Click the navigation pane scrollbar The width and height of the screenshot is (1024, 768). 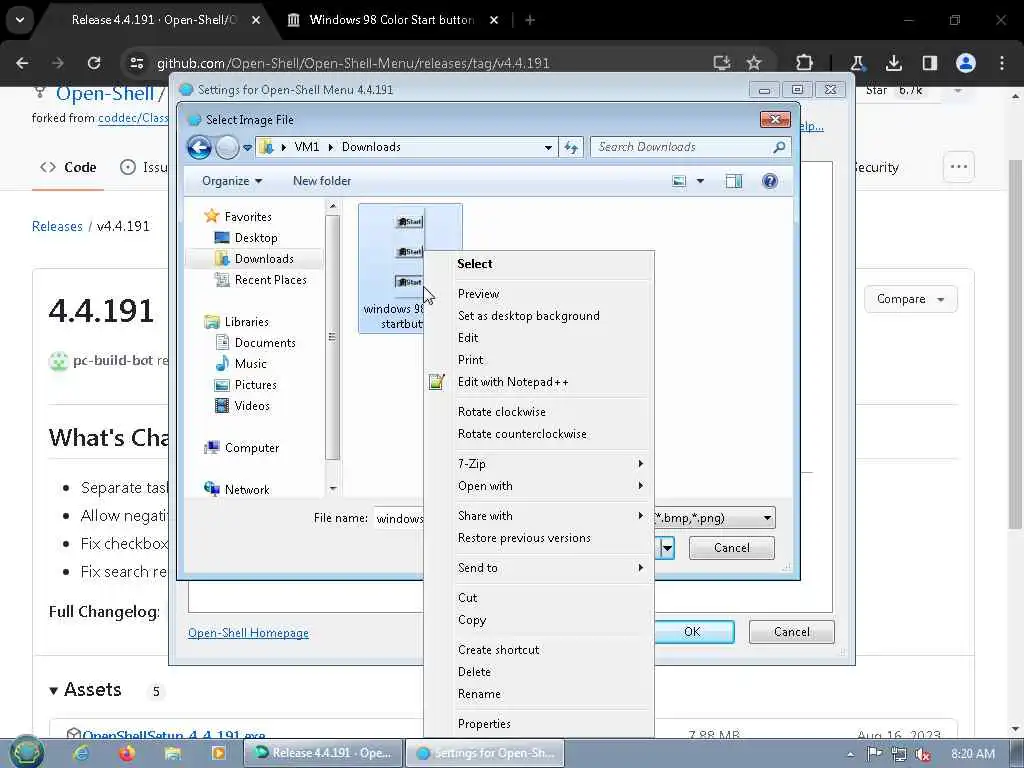332,337
